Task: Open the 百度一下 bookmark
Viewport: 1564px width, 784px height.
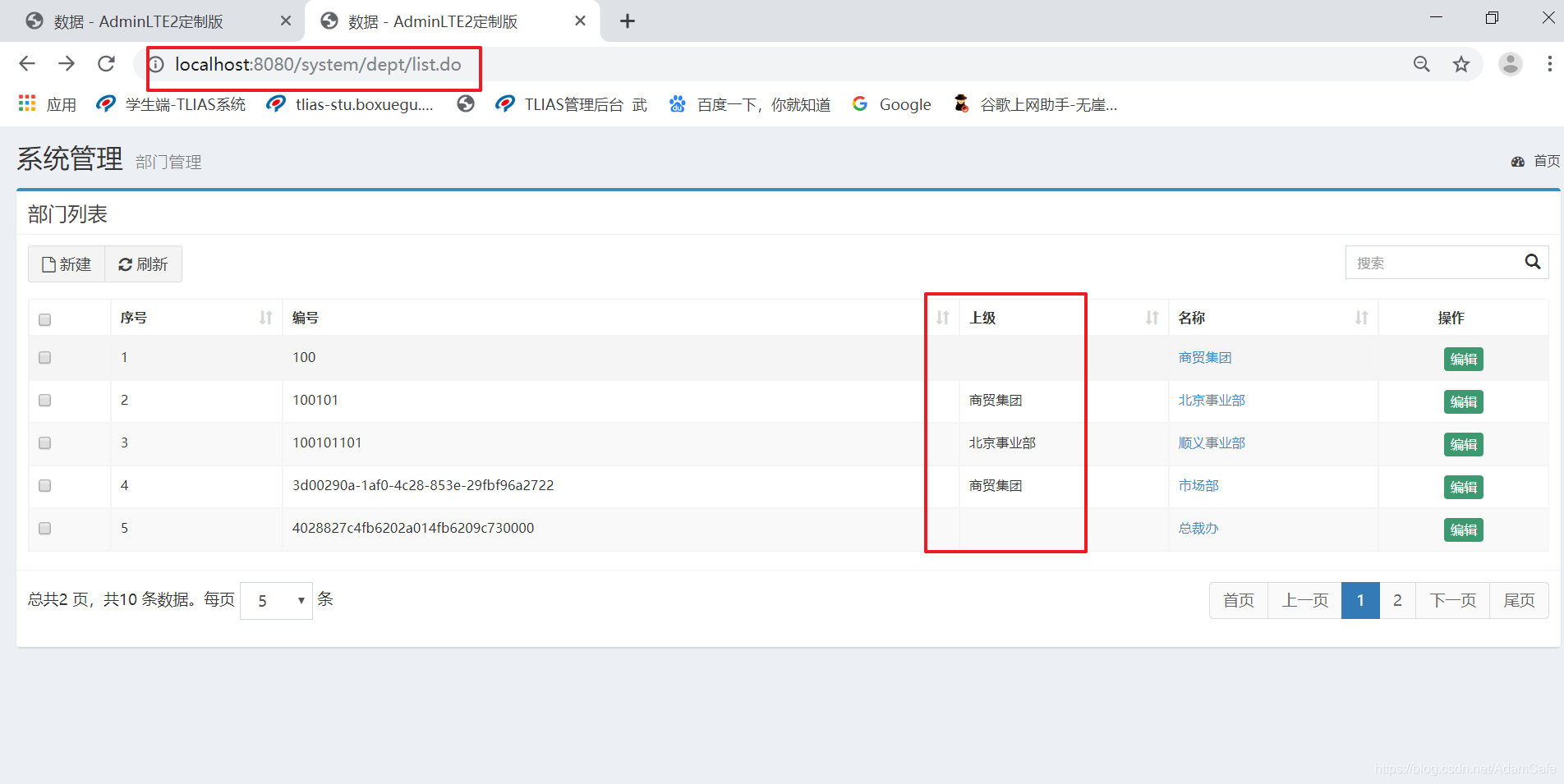Action: 749,104
